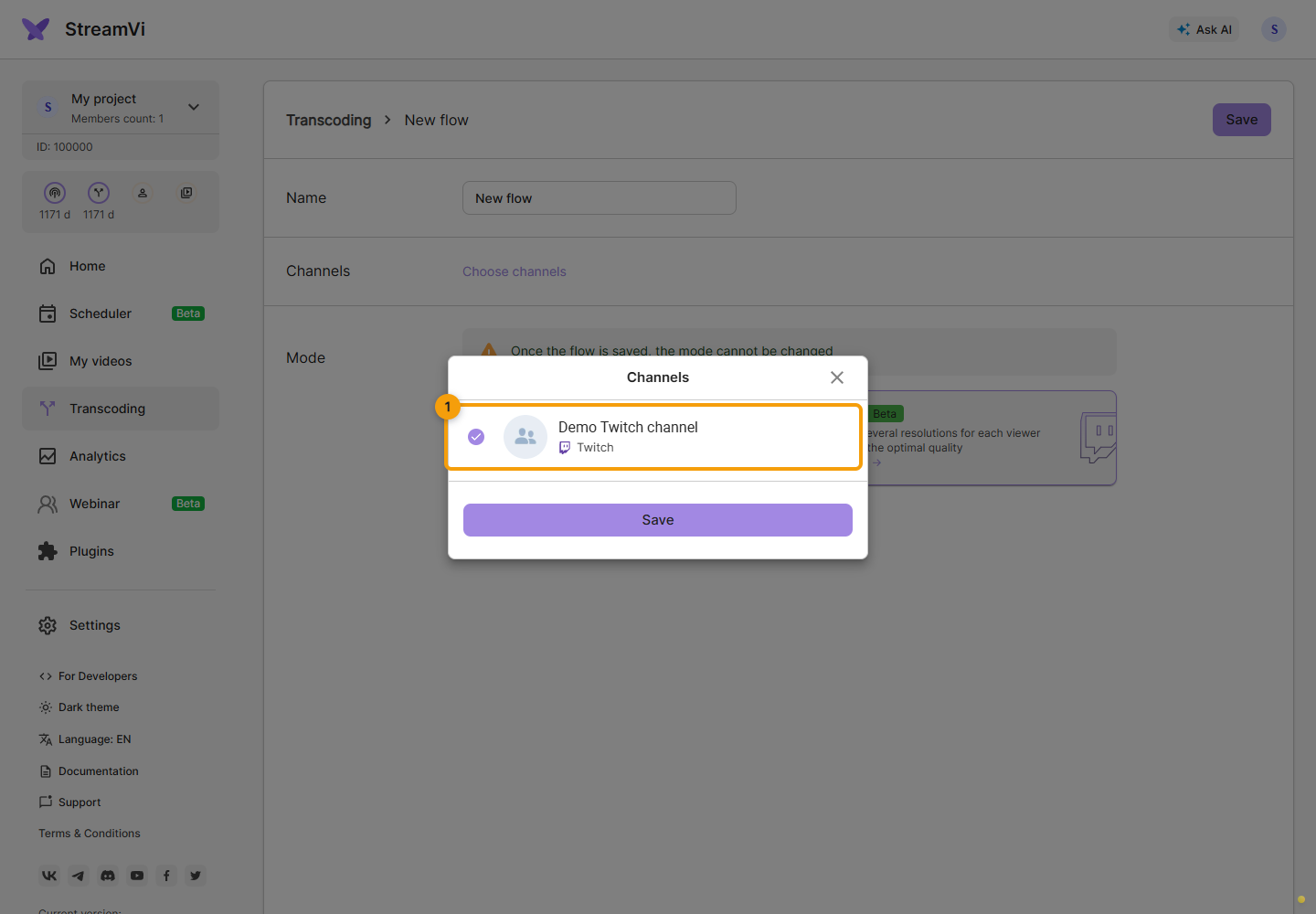Expand the My project dropdown chevron
Image resolution: width=1316 pixels, height=914 pixels.
point(194,107)
